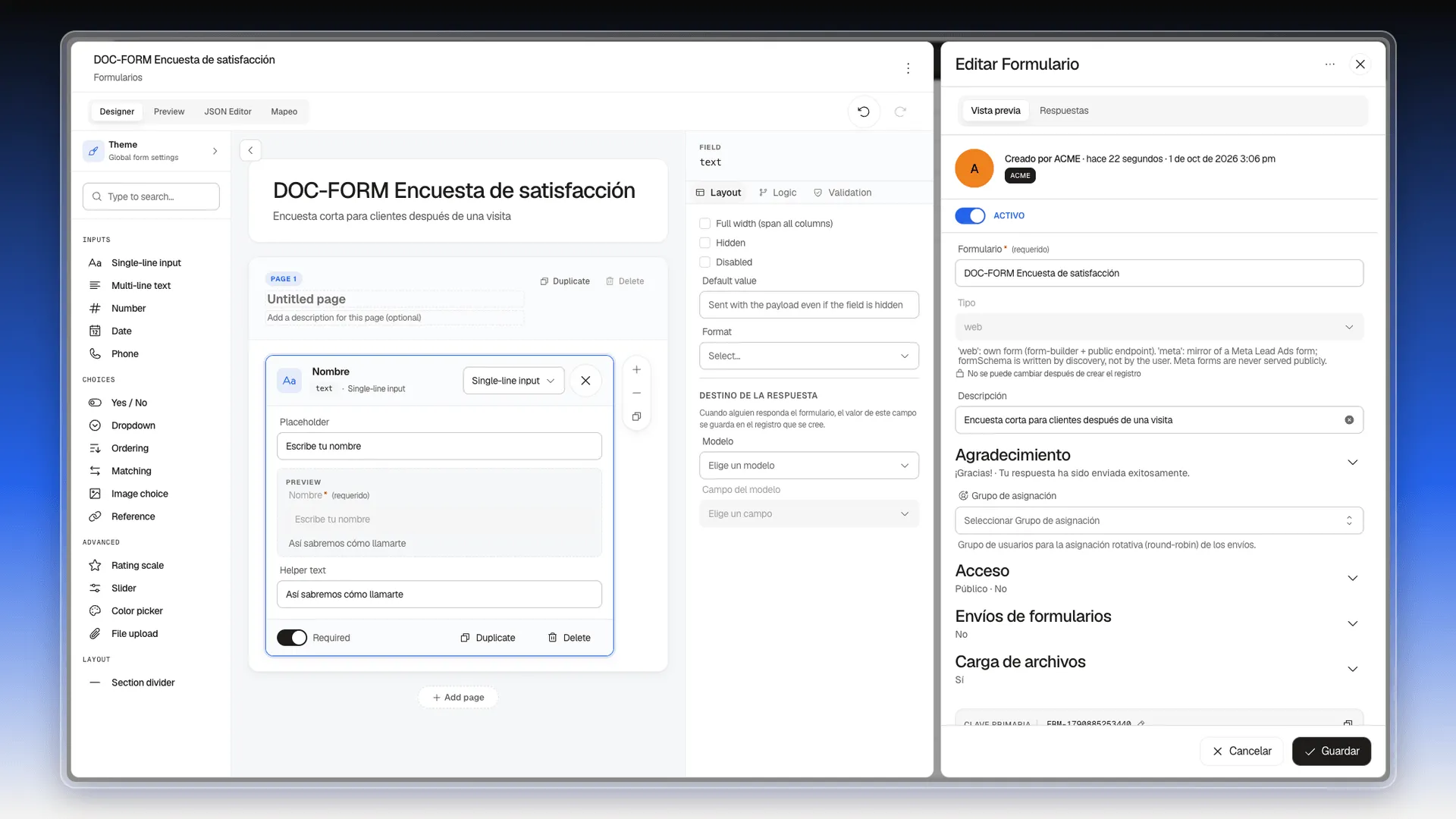This screenshot has width=1456, height=819.
Task: Add a Matching element
Action: click(x=131, y=471)
